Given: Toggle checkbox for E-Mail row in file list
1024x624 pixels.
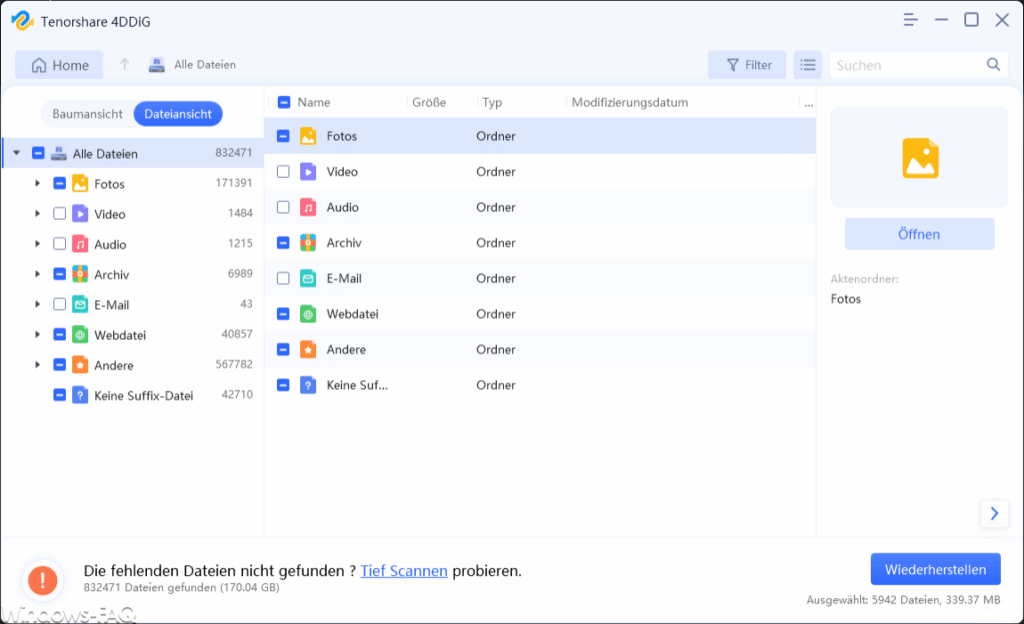Looking at the screenshot, I should point(283,278).
